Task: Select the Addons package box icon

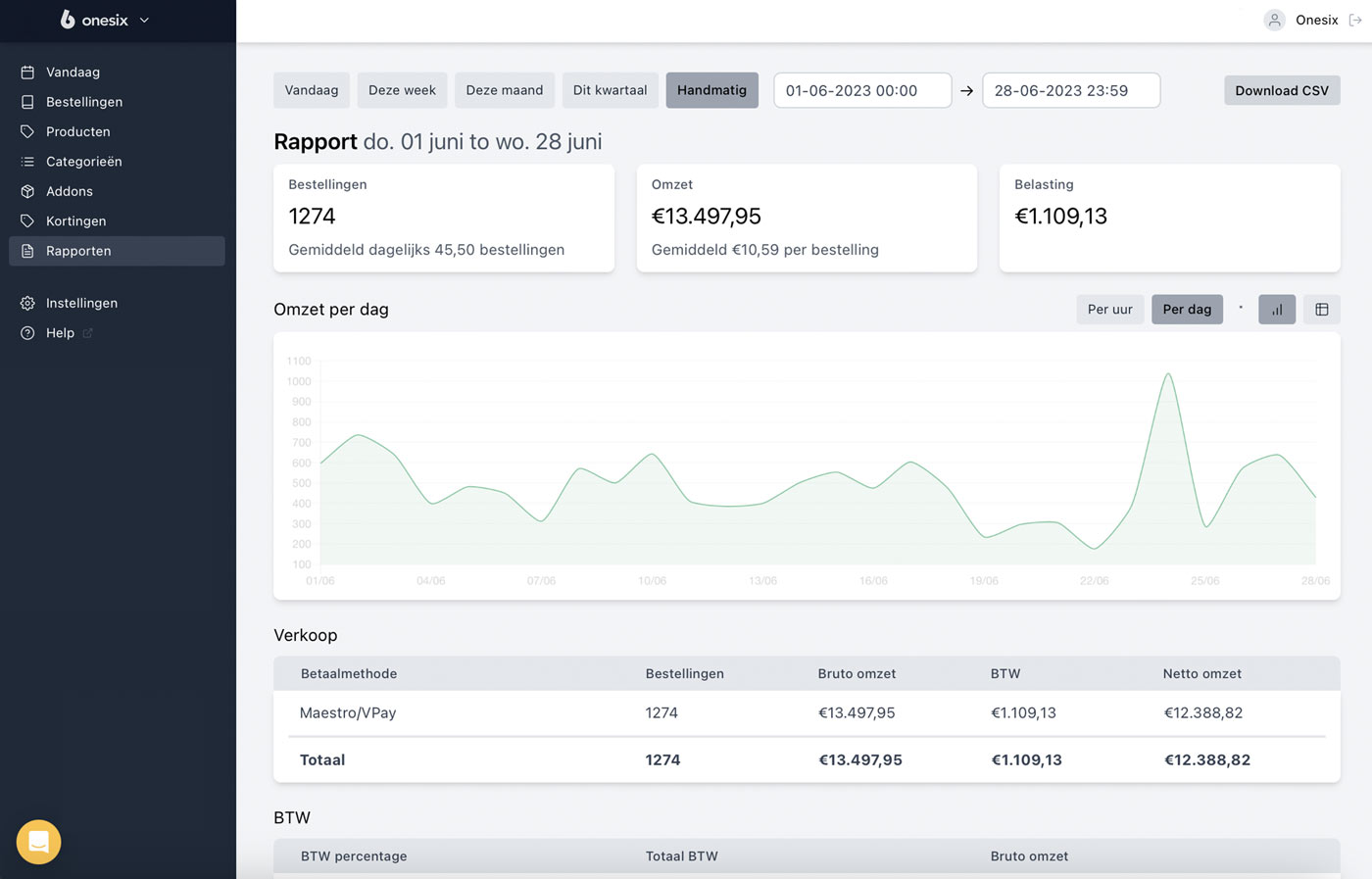Action: click(x=25, y=191)
